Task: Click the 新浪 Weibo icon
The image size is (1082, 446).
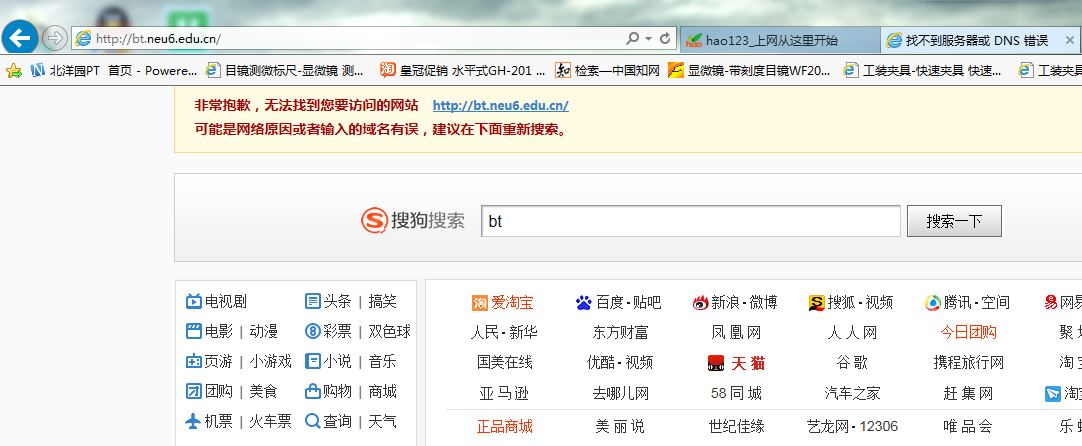Action: (700, 302)
